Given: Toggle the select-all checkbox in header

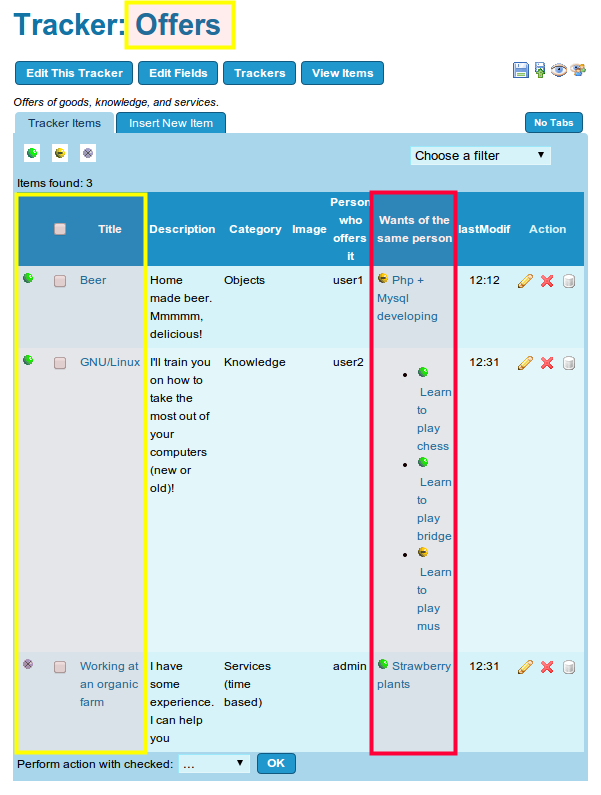Looking at the screenshot, I should pos(60,229).
